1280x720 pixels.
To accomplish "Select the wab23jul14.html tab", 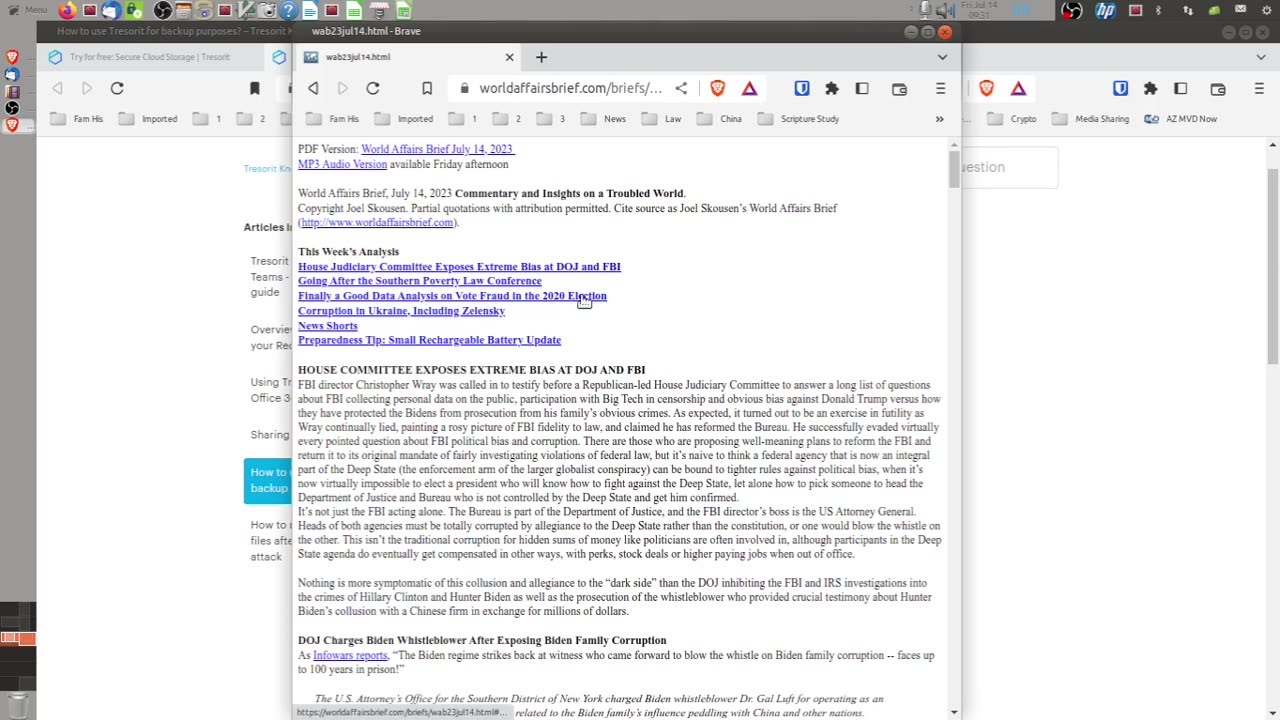I will tap(409, 57).
